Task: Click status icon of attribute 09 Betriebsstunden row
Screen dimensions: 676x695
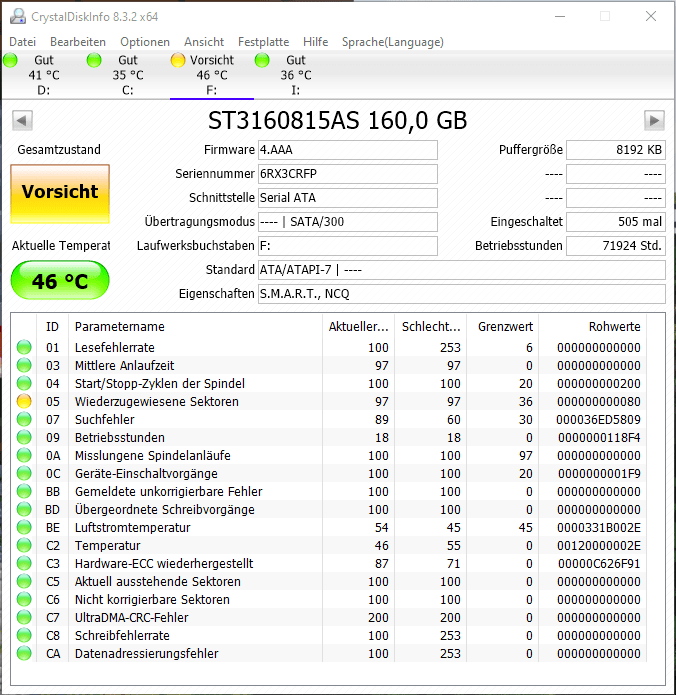Action: (24, 437)
